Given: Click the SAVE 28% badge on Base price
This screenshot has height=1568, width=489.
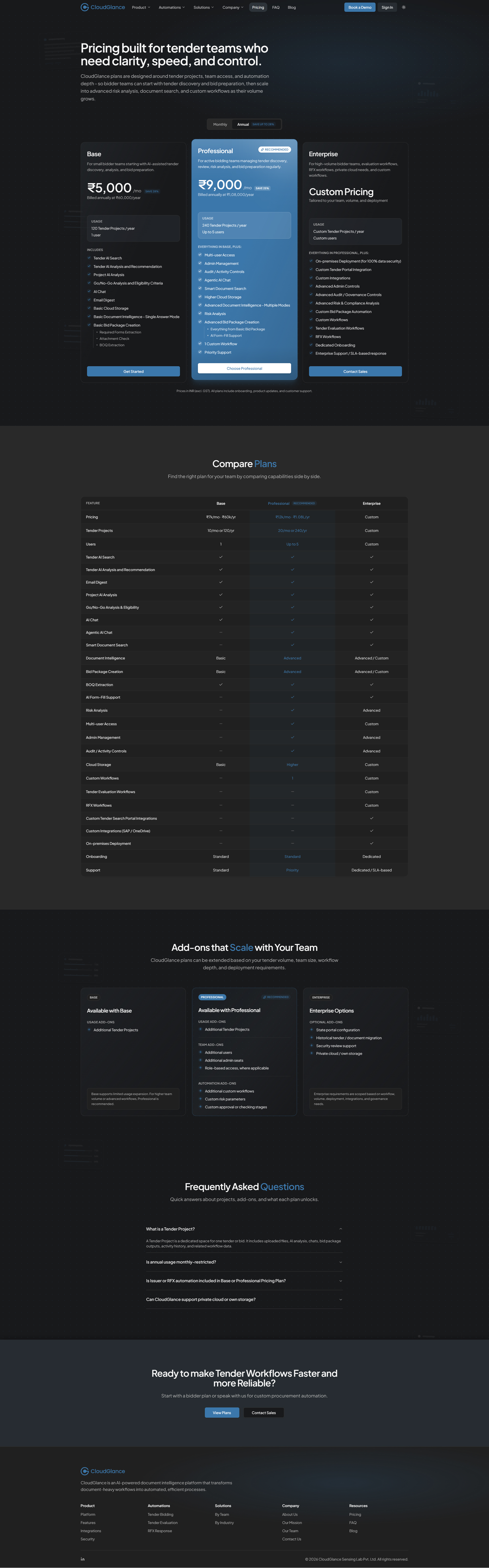Looking at the screenshot, I should coord(152,191).
